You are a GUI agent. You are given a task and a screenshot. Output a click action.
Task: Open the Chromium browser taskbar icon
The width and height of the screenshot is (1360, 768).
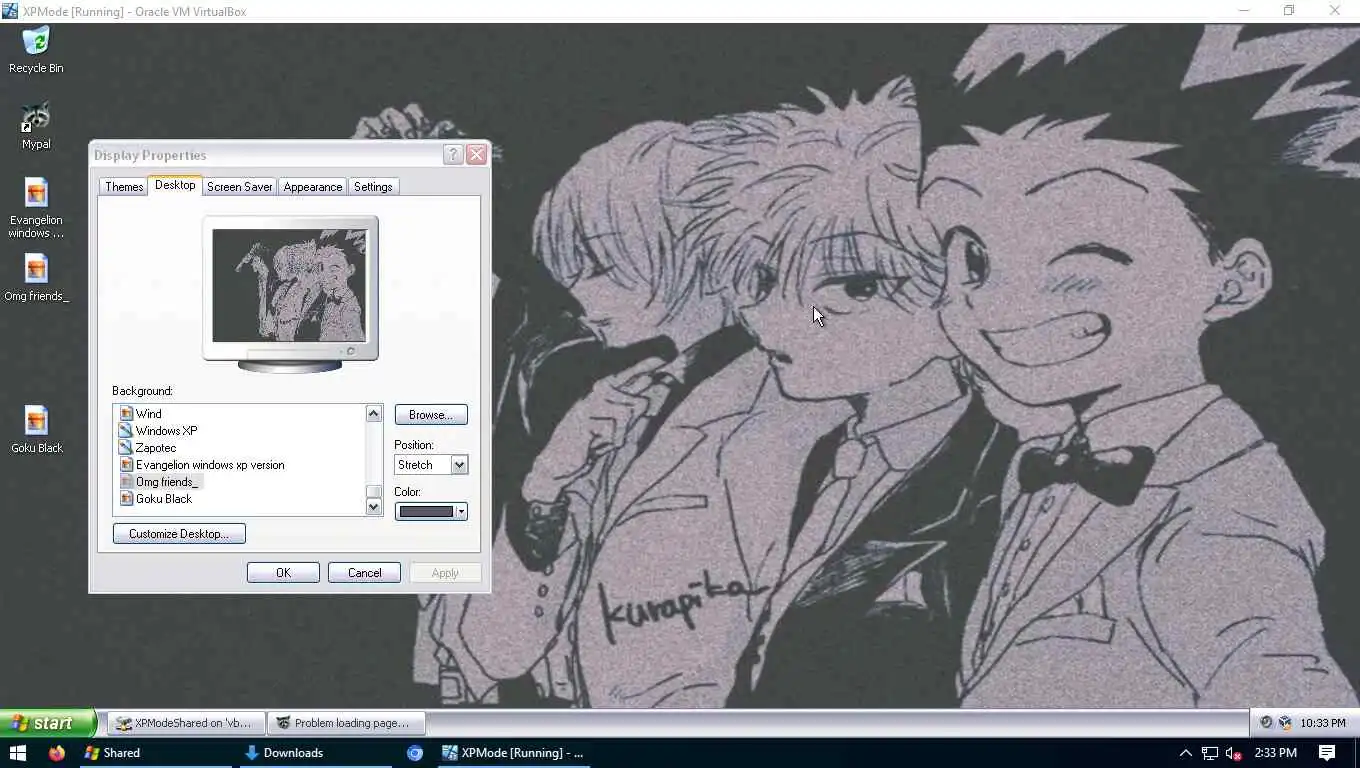[415, 753]
